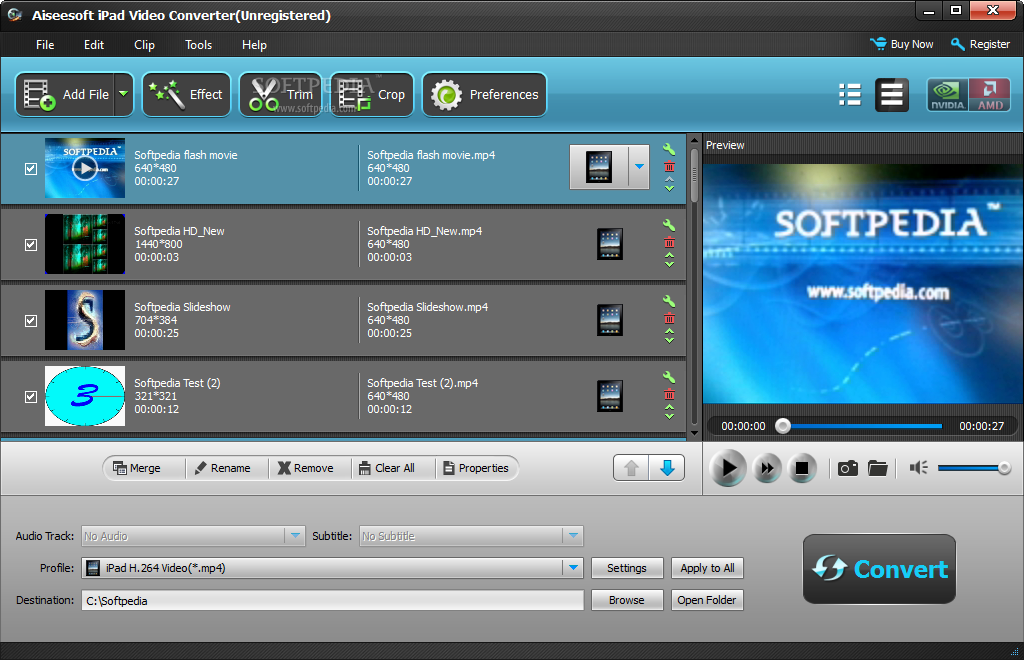Image resolution: width=1024 pixels, height=660 pixels.
Task: Open the Effect editor
Action: click(186, 95)
